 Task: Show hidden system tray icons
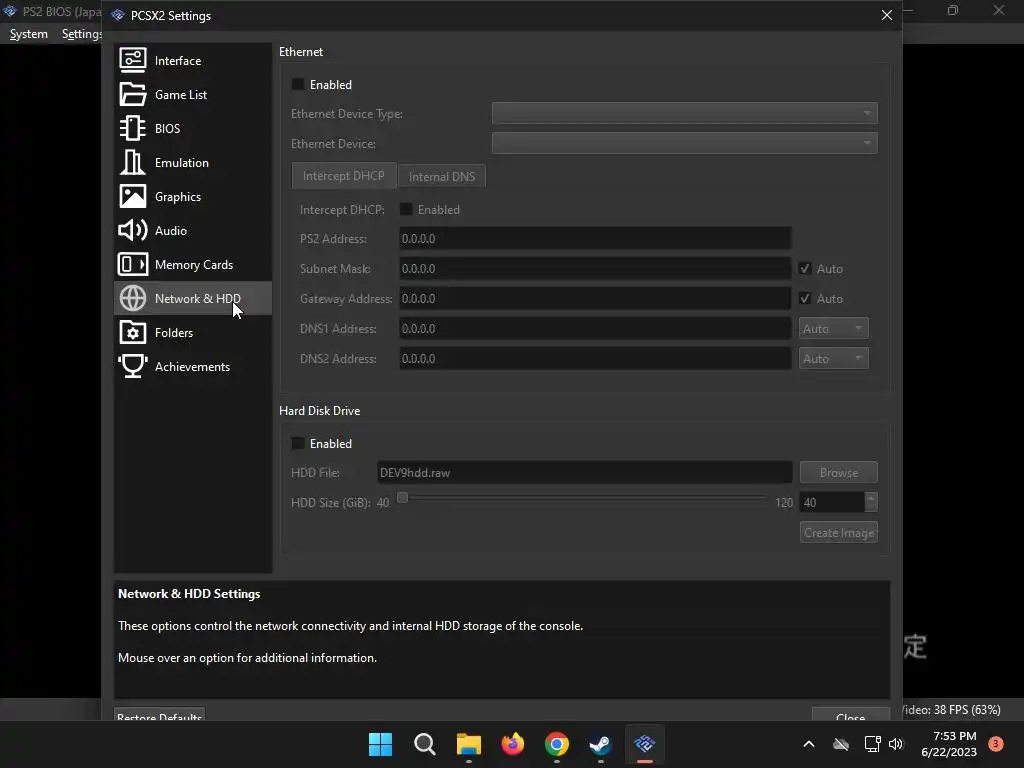[808, 744]
